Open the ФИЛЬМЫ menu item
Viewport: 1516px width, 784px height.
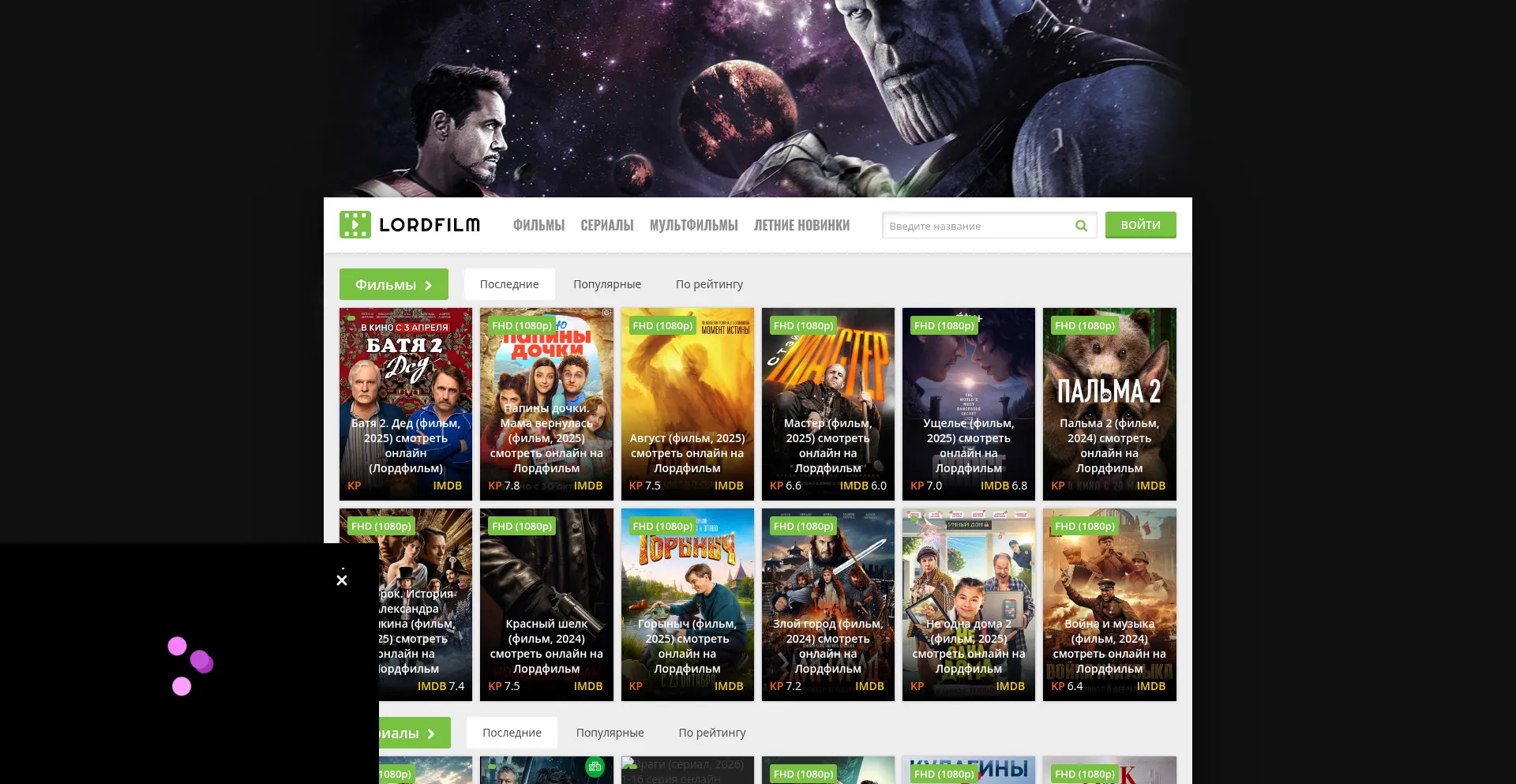tap(539, 225)
